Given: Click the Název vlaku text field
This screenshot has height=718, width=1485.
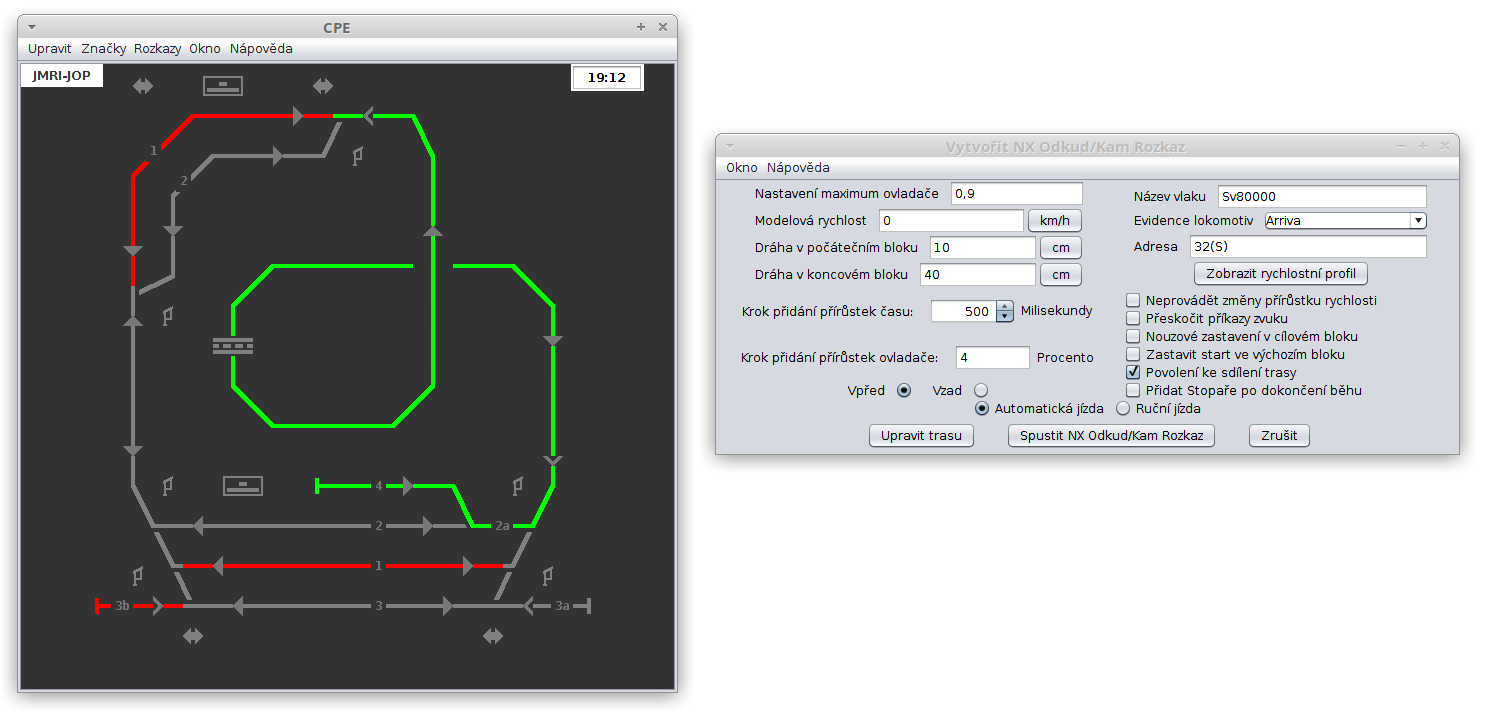Looking at the screenshot, I should point(1321,196).
